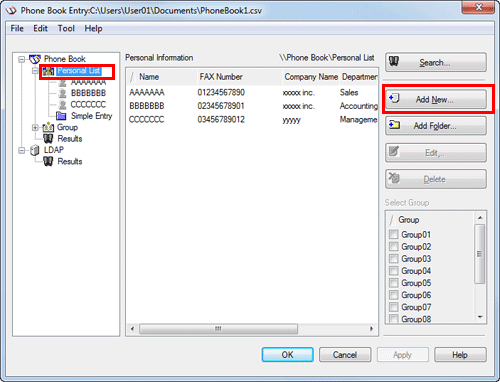Click the Cancel button
The height and width of the screenshot is (382, 500).
pyautogui.click(x=345, y=355)
